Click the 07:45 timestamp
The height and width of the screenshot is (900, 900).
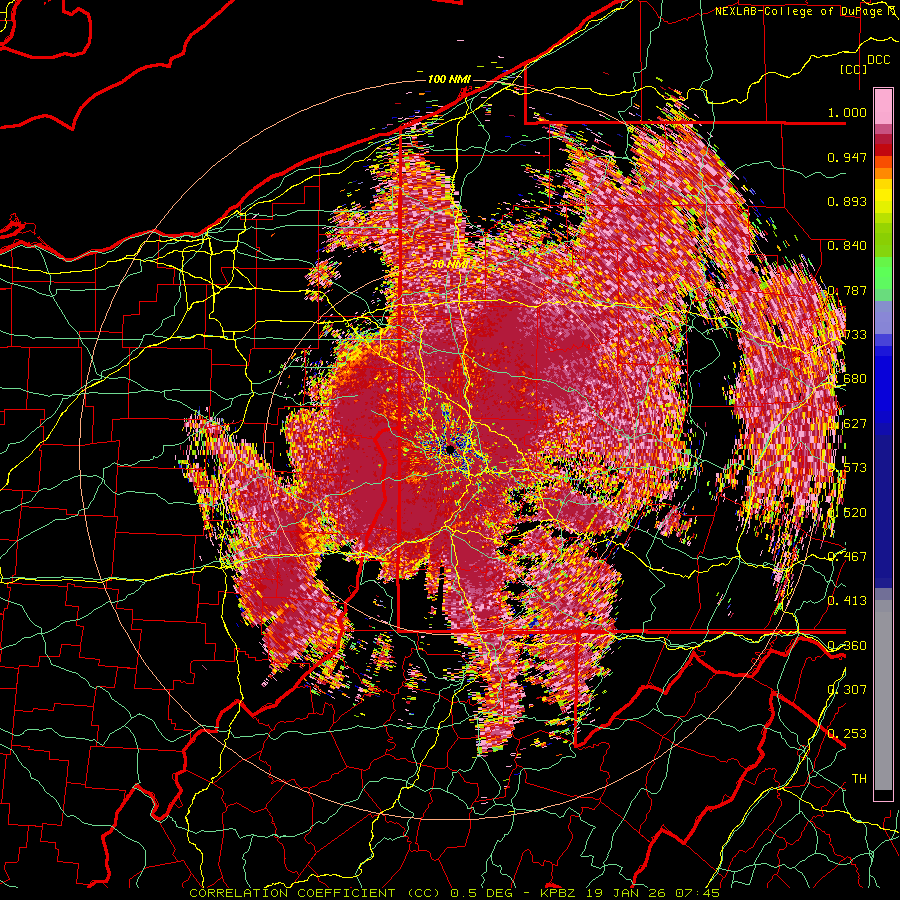point(697,893)
